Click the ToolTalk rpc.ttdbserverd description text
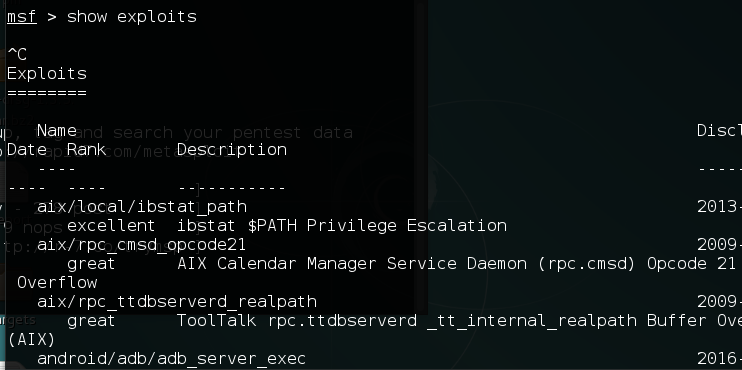This screenshot has width=742, height=370. [459, 320]
